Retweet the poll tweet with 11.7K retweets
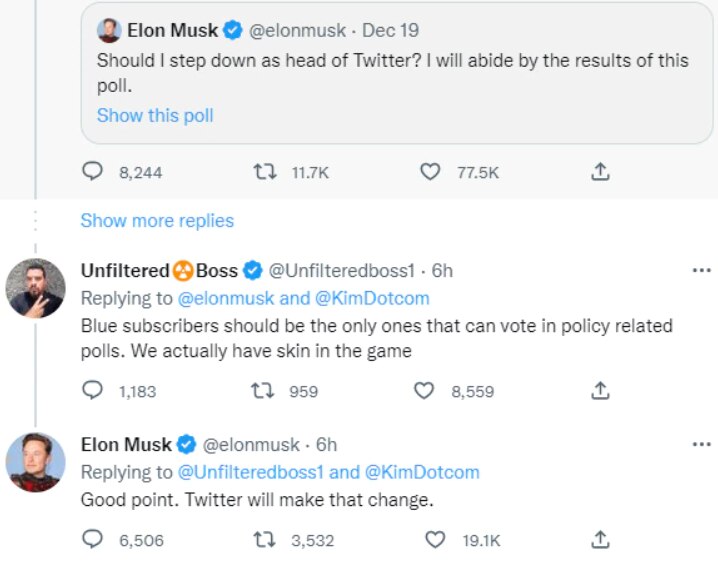This screenshot has width=718, height=564. click(264, 172)
